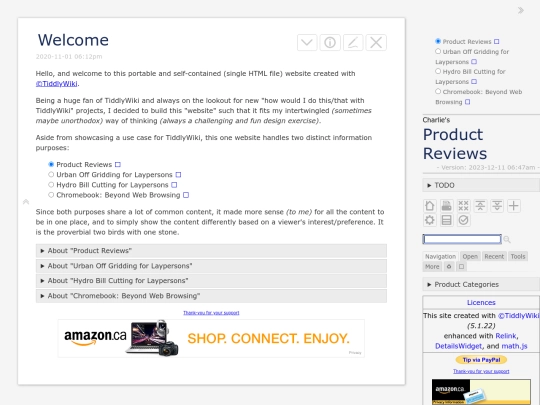Switch to the Open sidebar tab
This screenshot has height=405, width=540.
click(x=470, y=257)
